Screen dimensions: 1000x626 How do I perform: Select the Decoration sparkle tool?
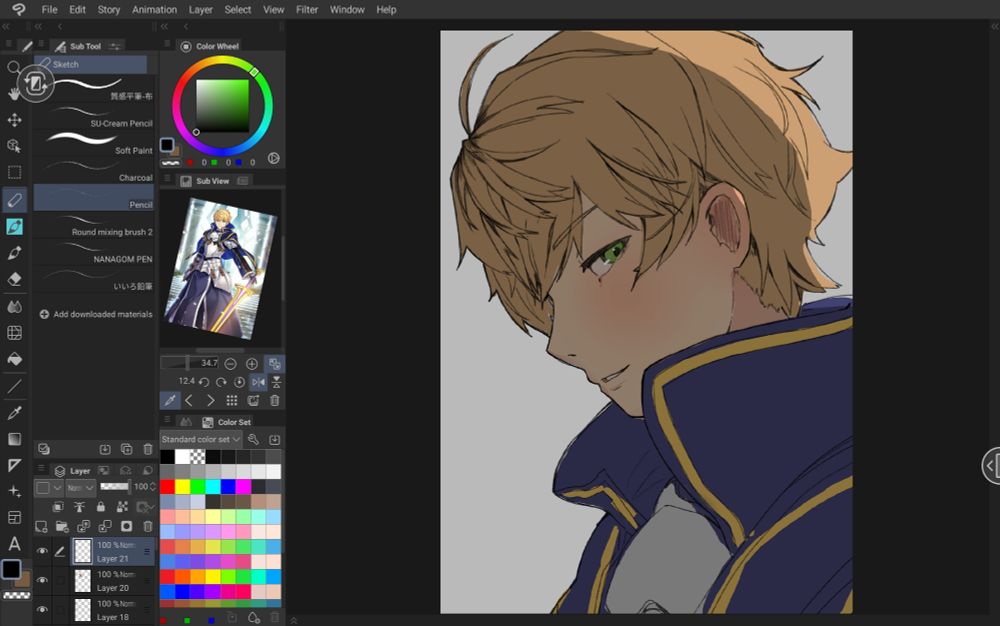coord(14,491)
